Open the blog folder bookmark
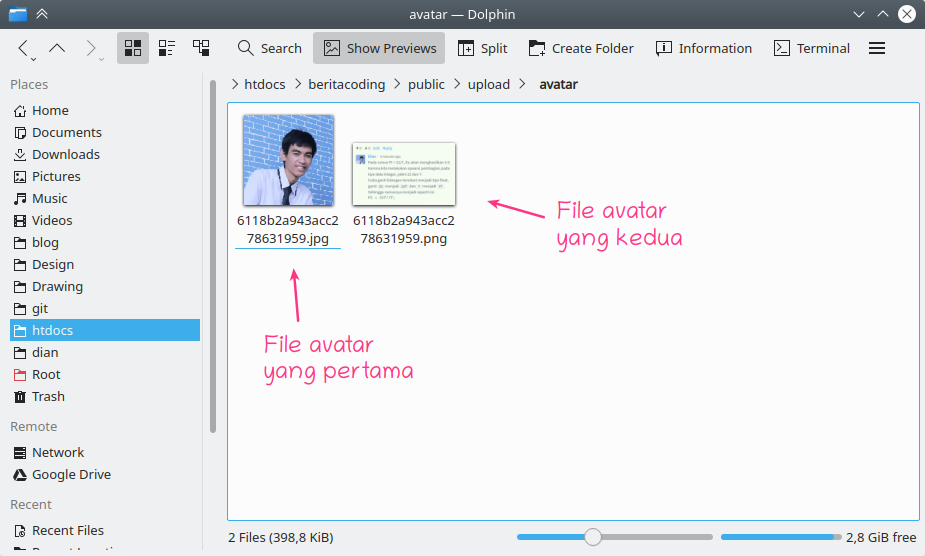The width and height of the screenshot is (925, 556). coord(105,243)
